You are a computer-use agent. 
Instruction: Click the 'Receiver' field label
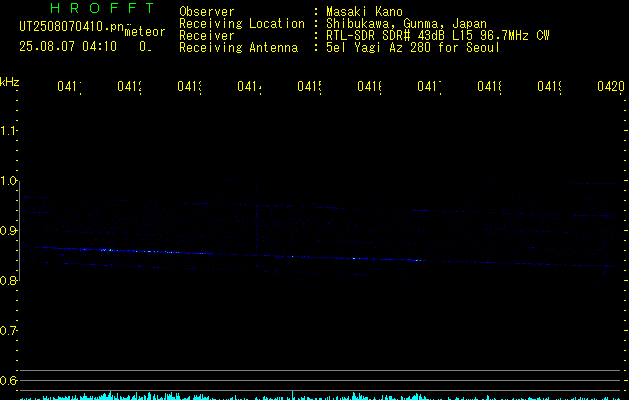(x=207, y=36)
